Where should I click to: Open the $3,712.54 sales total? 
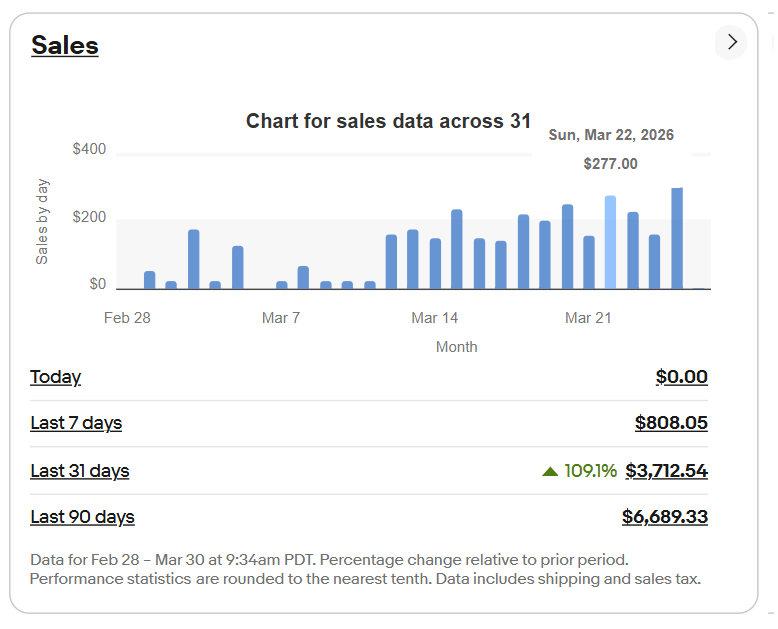pos(666,471)
